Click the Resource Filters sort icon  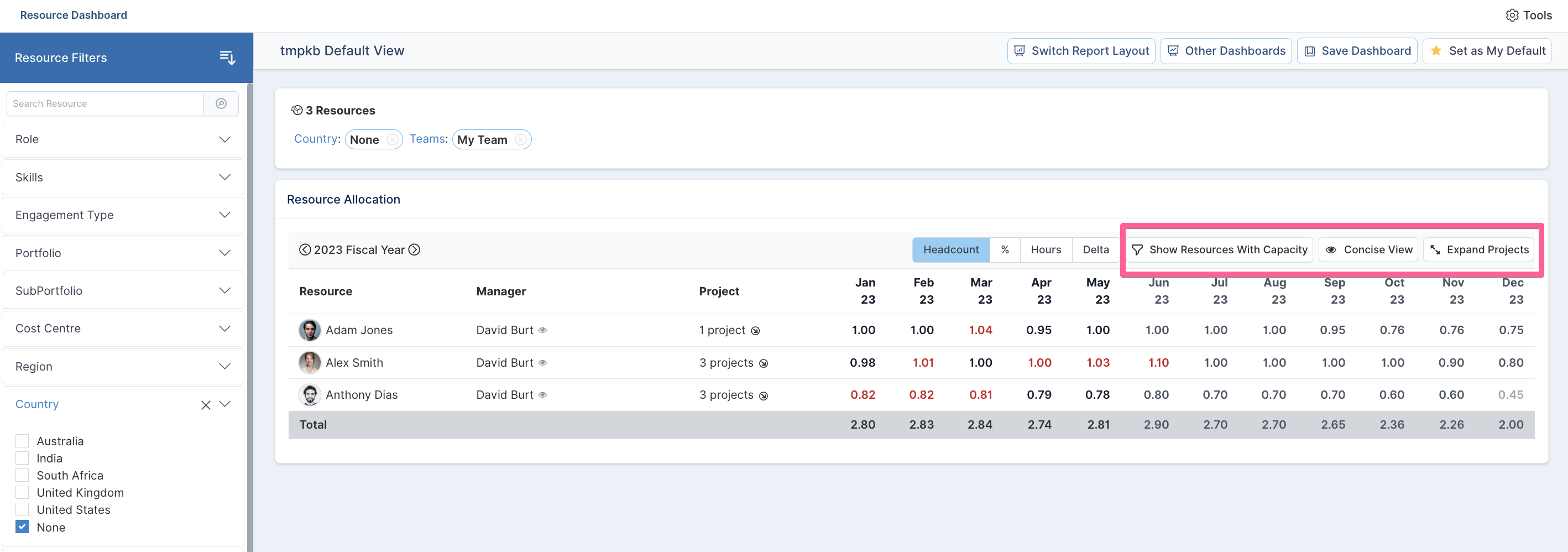pyautogui.click(x=227, y=58)
